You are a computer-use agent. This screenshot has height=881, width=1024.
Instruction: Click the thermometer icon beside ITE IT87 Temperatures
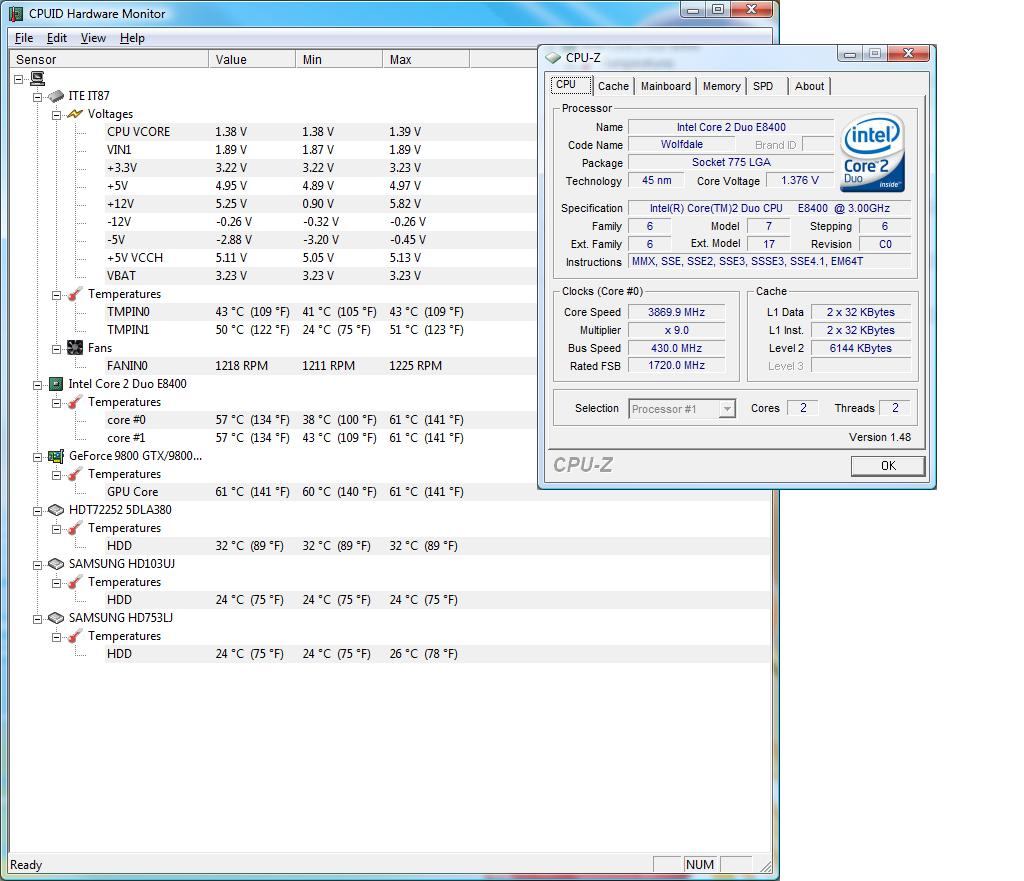75,294
